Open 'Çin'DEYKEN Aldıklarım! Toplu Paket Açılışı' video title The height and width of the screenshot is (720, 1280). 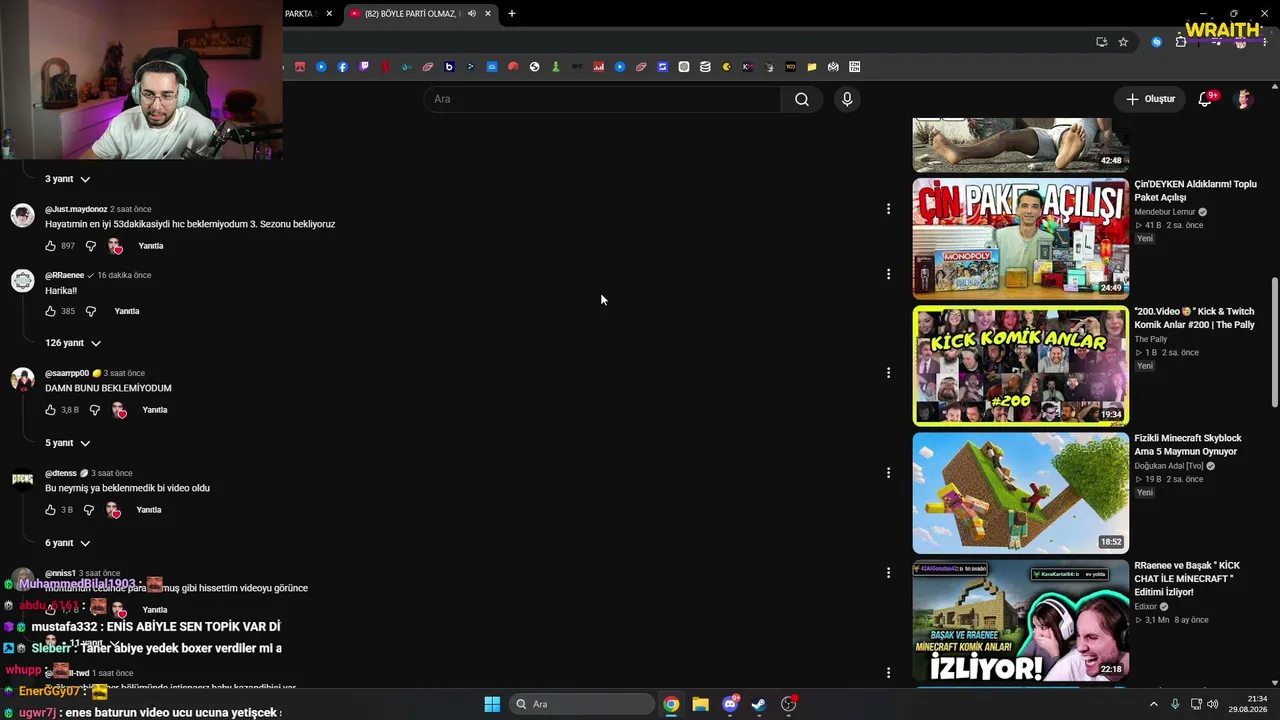click(1195, 191)
